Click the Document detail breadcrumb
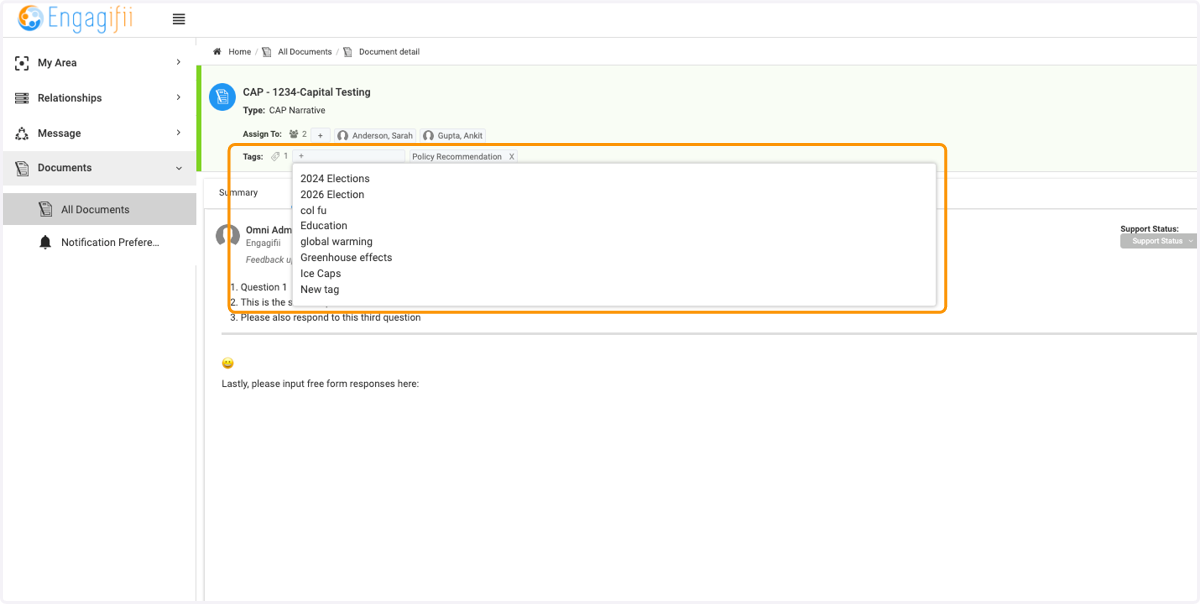 tap(389, 52)
